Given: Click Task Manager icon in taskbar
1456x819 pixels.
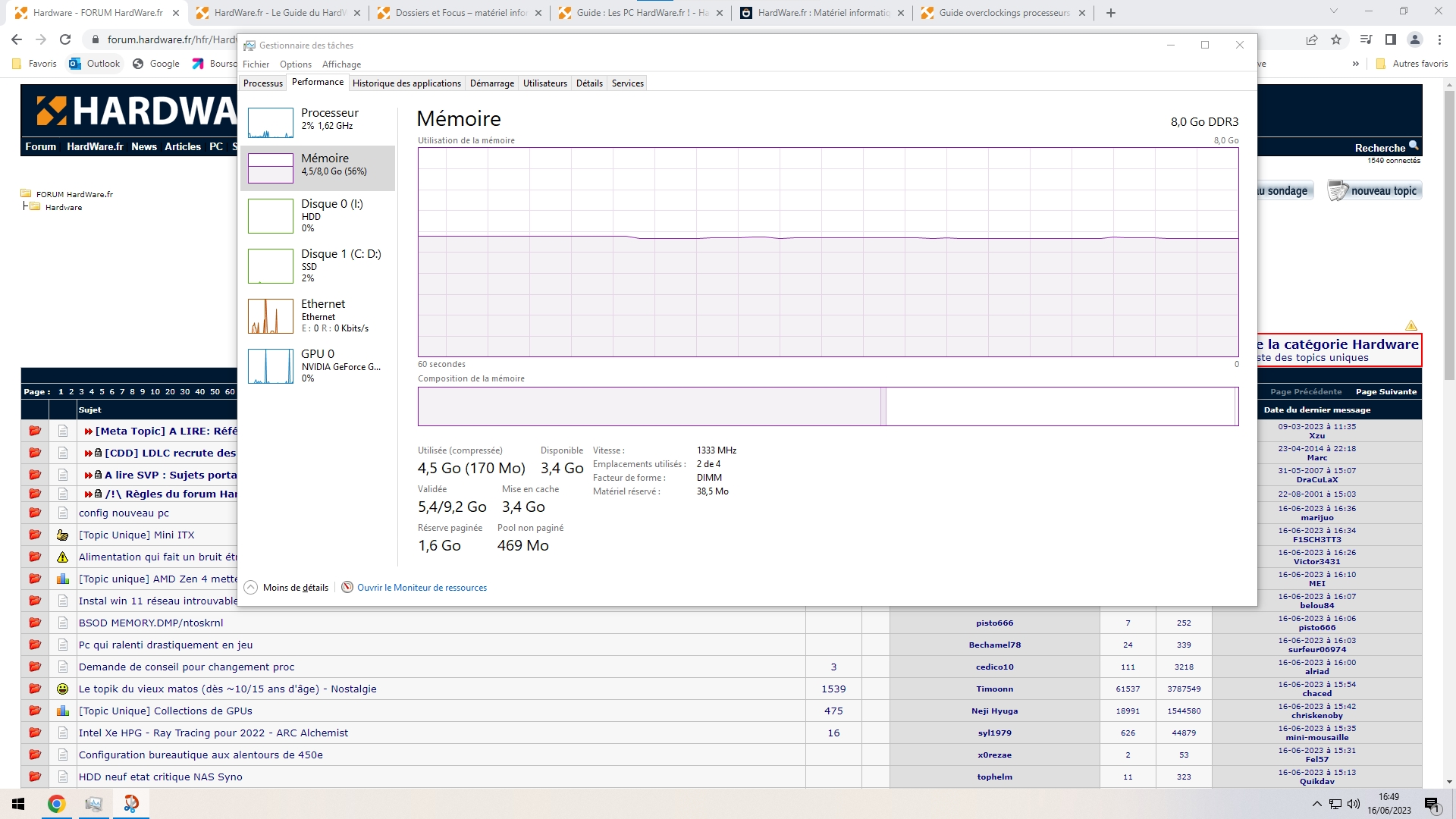Looking at the screenshot, I should pyautogui.click(x=93, y=804).
